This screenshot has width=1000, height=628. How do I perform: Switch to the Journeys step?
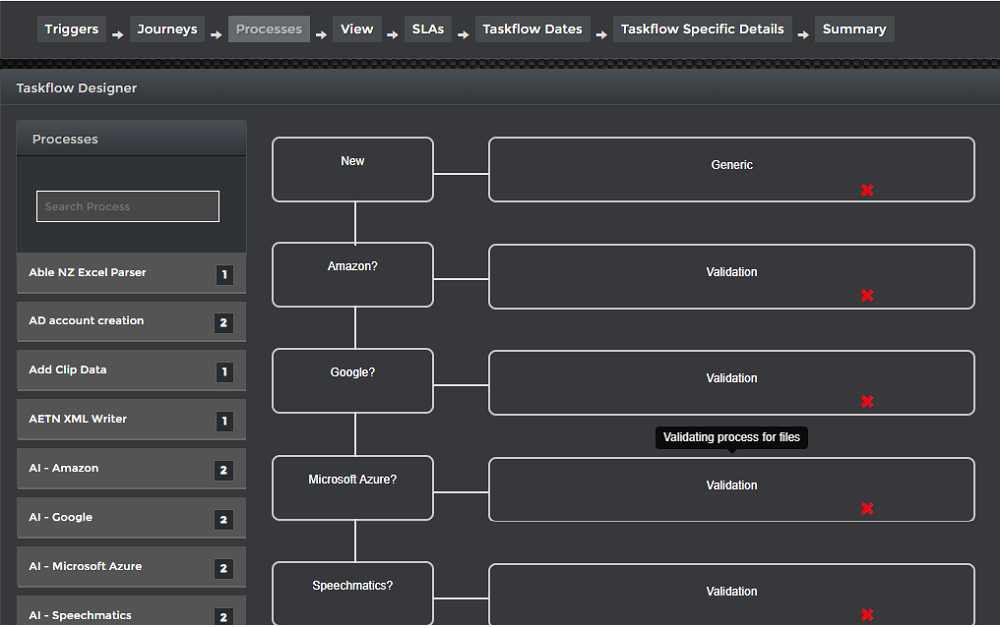167,29
